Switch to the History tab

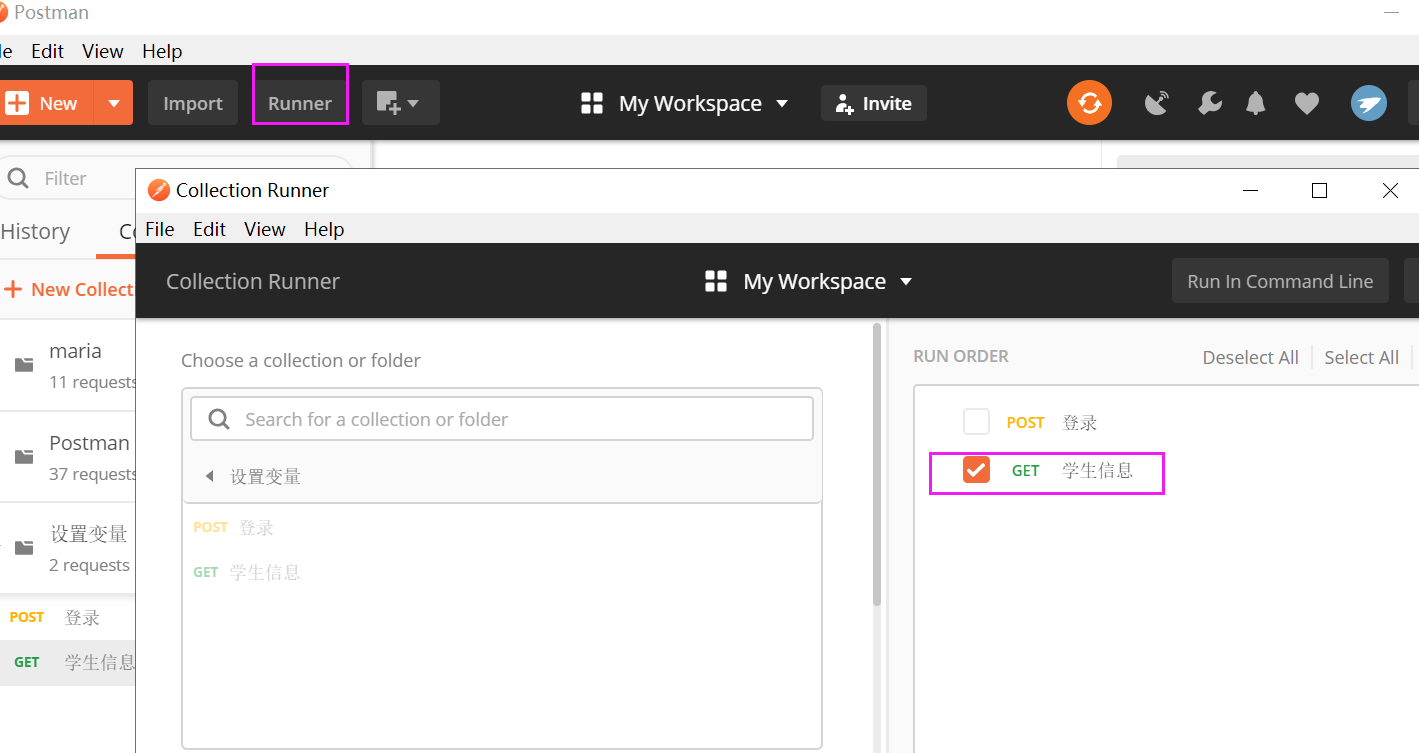35,231
